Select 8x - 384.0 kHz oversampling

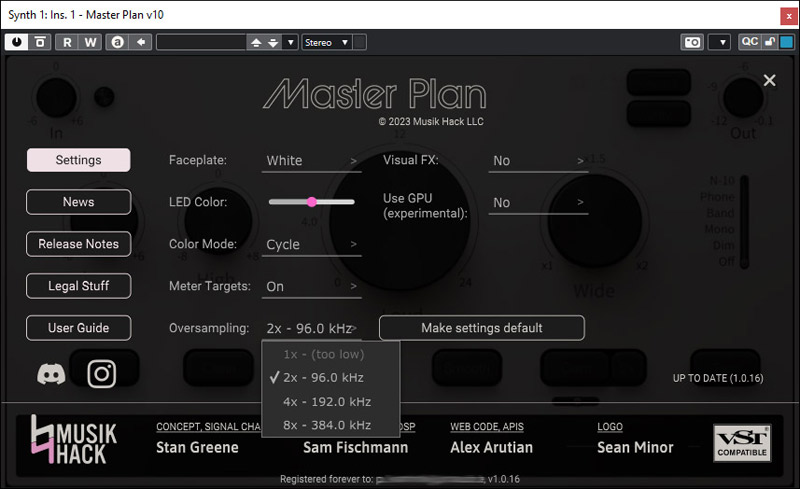point(326,425)
